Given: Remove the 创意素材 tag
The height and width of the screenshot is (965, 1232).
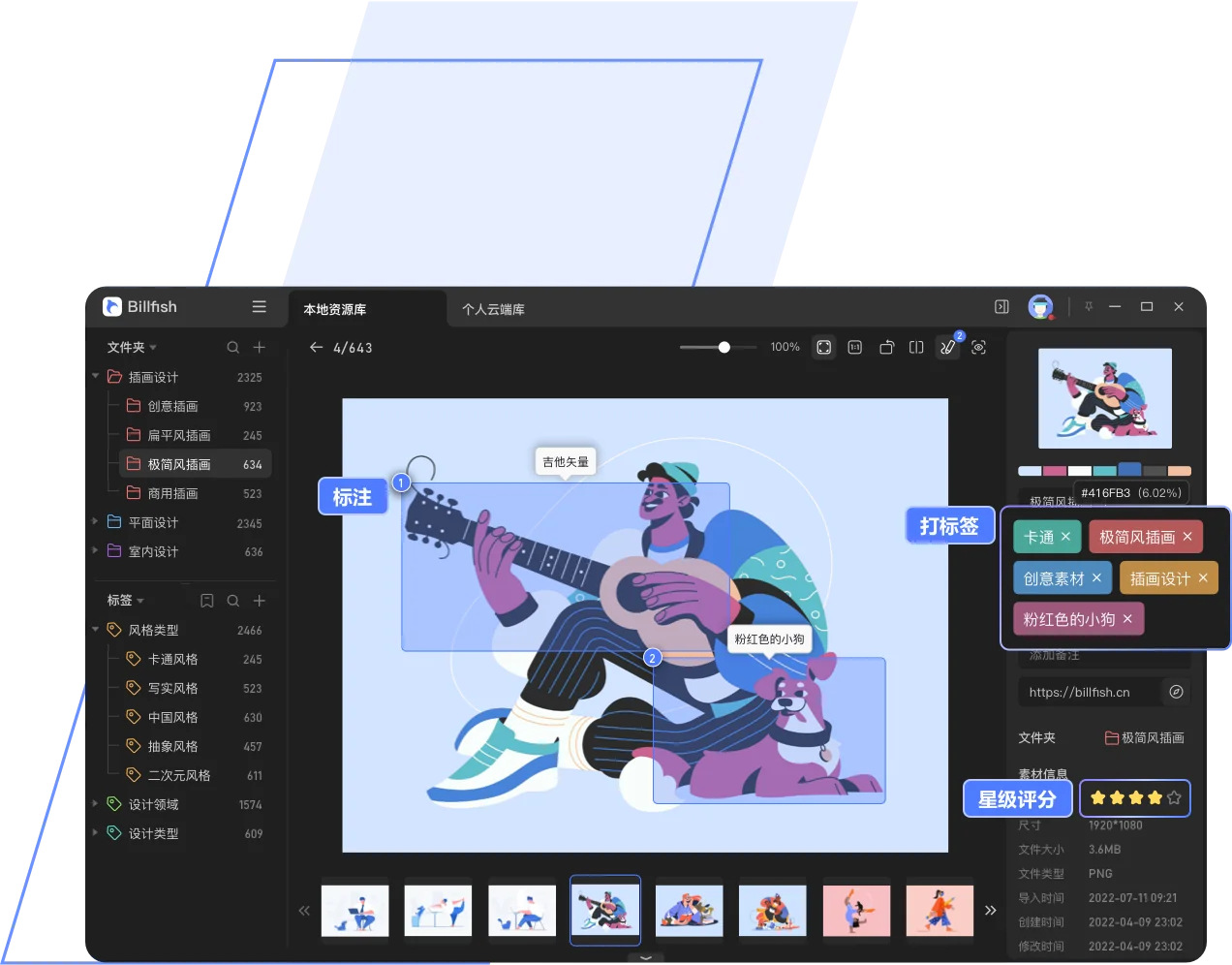Looking at the screenshot, I should (1096, 578).
